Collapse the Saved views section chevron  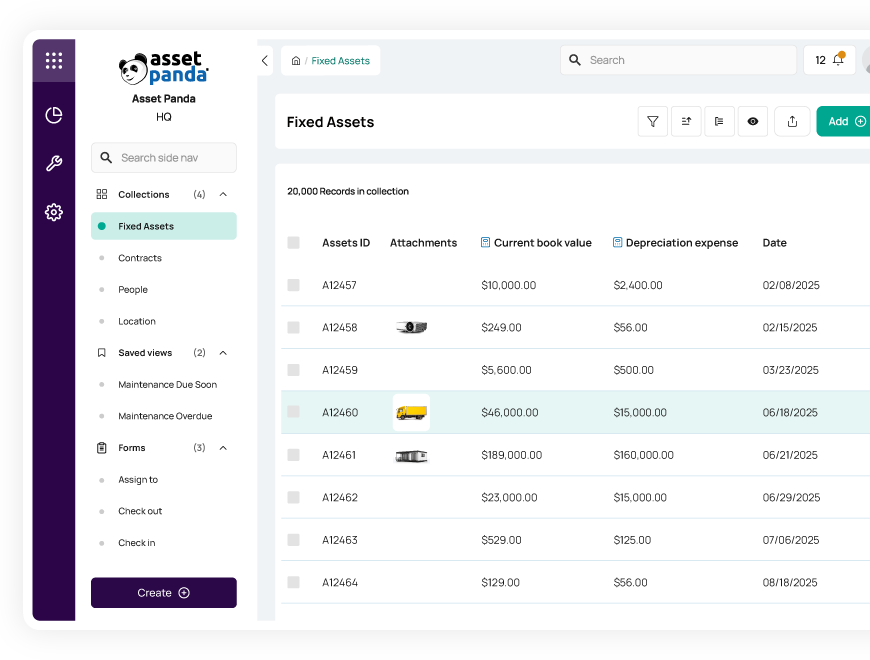coord(223,353)
